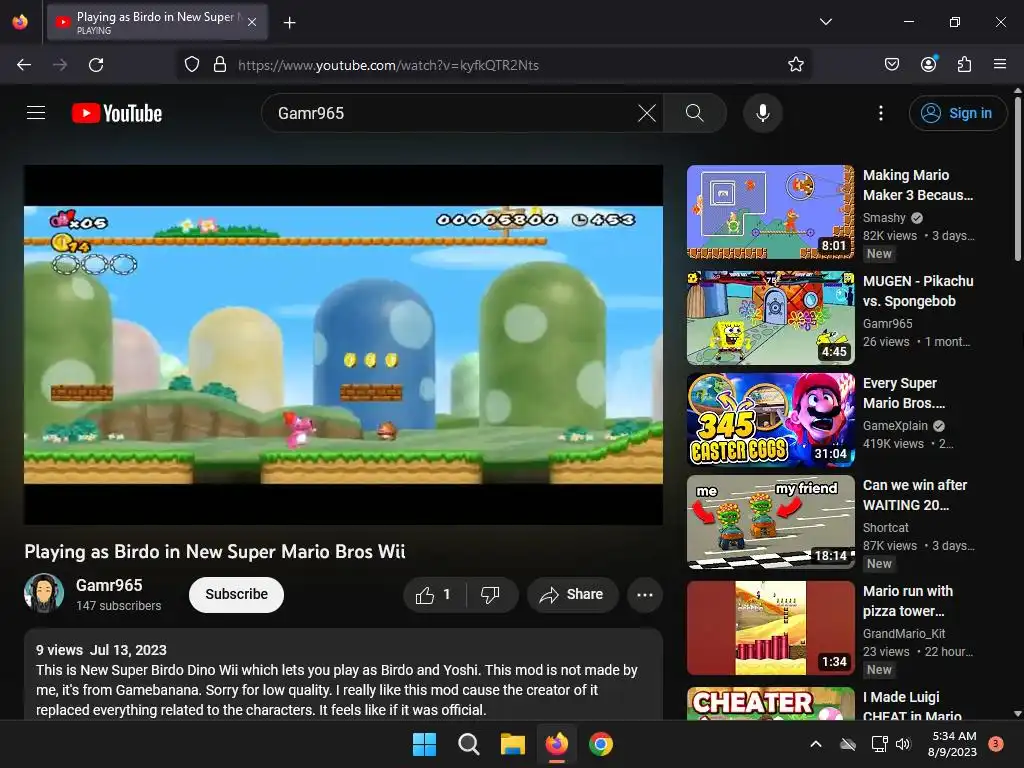Go to the YouTube home logo
The height and width of the screenshot is (768, 1024).
click(x=117, y=113)
